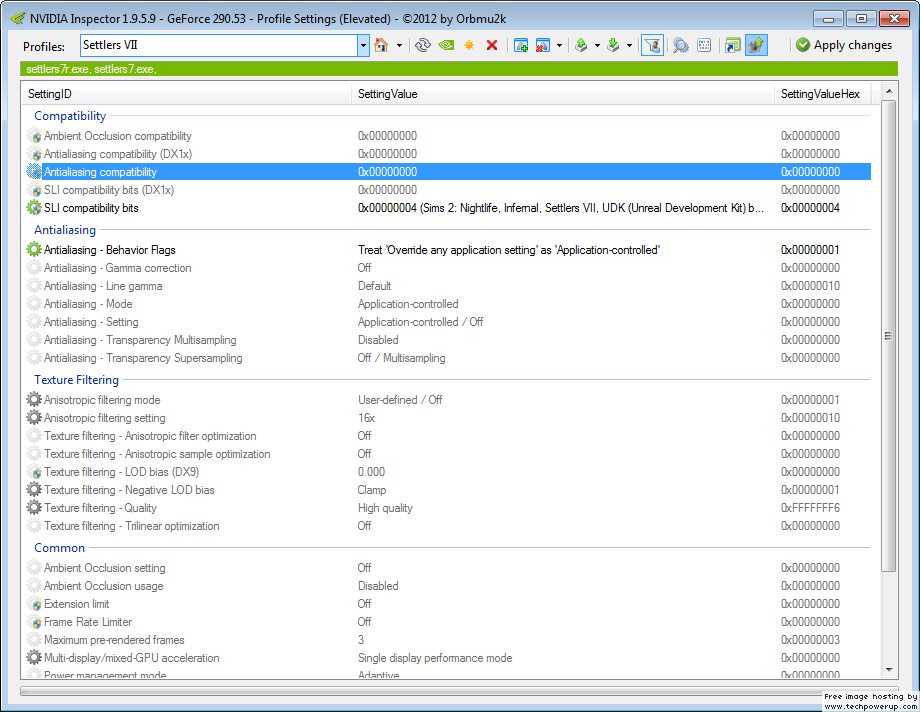Click gear icon beside Anisotropic filtering setting

pyautogui.click(x=34, y=418)
